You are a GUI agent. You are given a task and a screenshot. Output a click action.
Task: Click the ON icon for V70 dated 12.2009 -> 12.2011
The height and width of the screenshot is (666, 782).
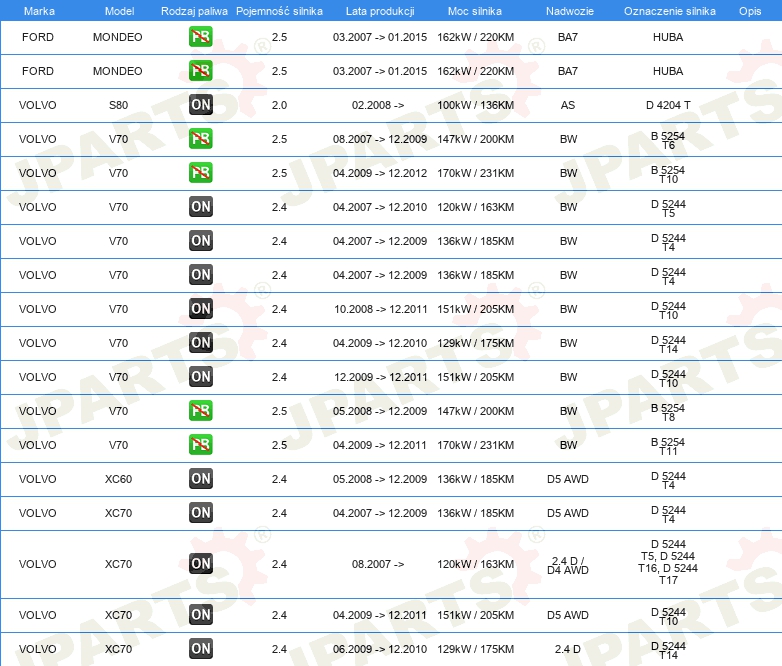click(201, 377)
